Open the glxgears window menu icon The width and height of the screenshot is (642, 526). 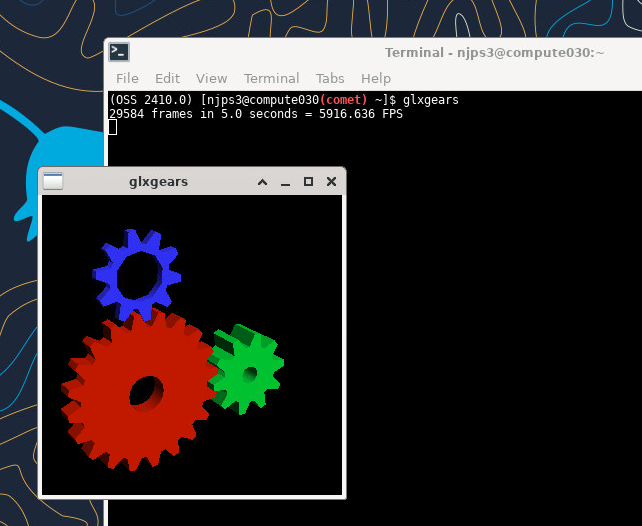click(x=53, y=181)
